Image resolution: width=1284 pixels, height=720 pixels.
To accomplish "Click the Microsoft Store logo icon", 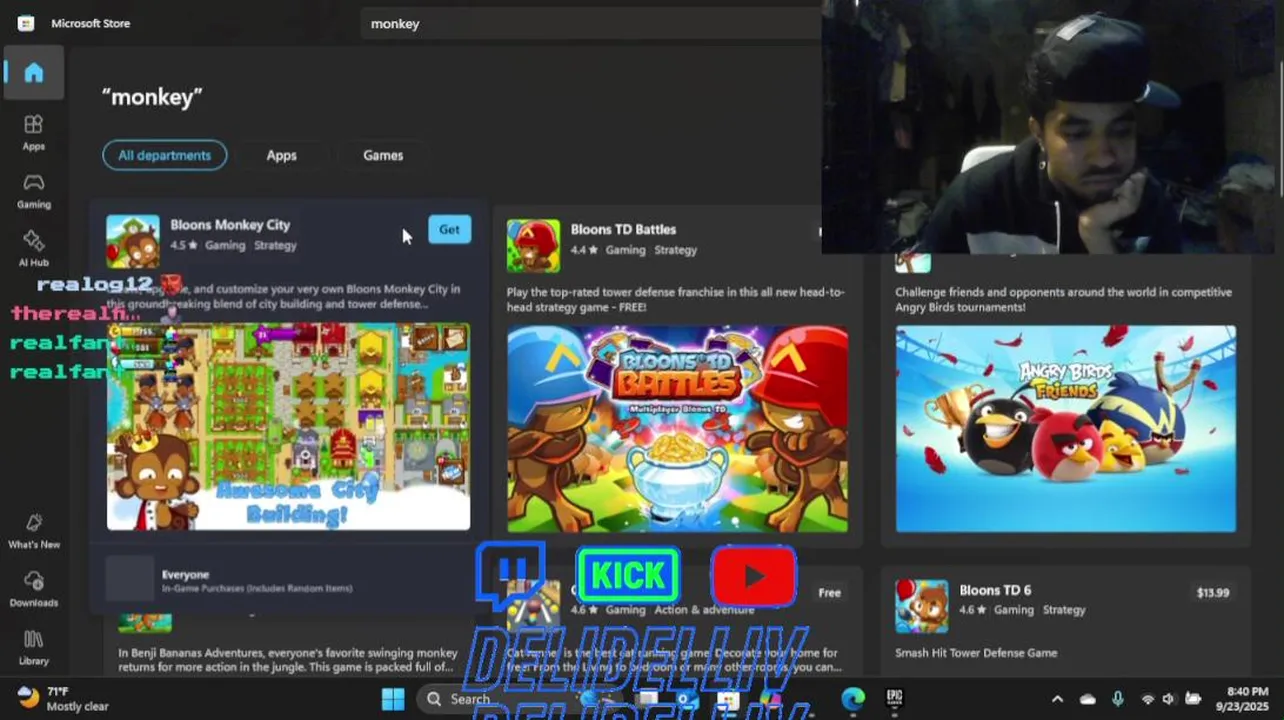I will (x=26, y=23).
